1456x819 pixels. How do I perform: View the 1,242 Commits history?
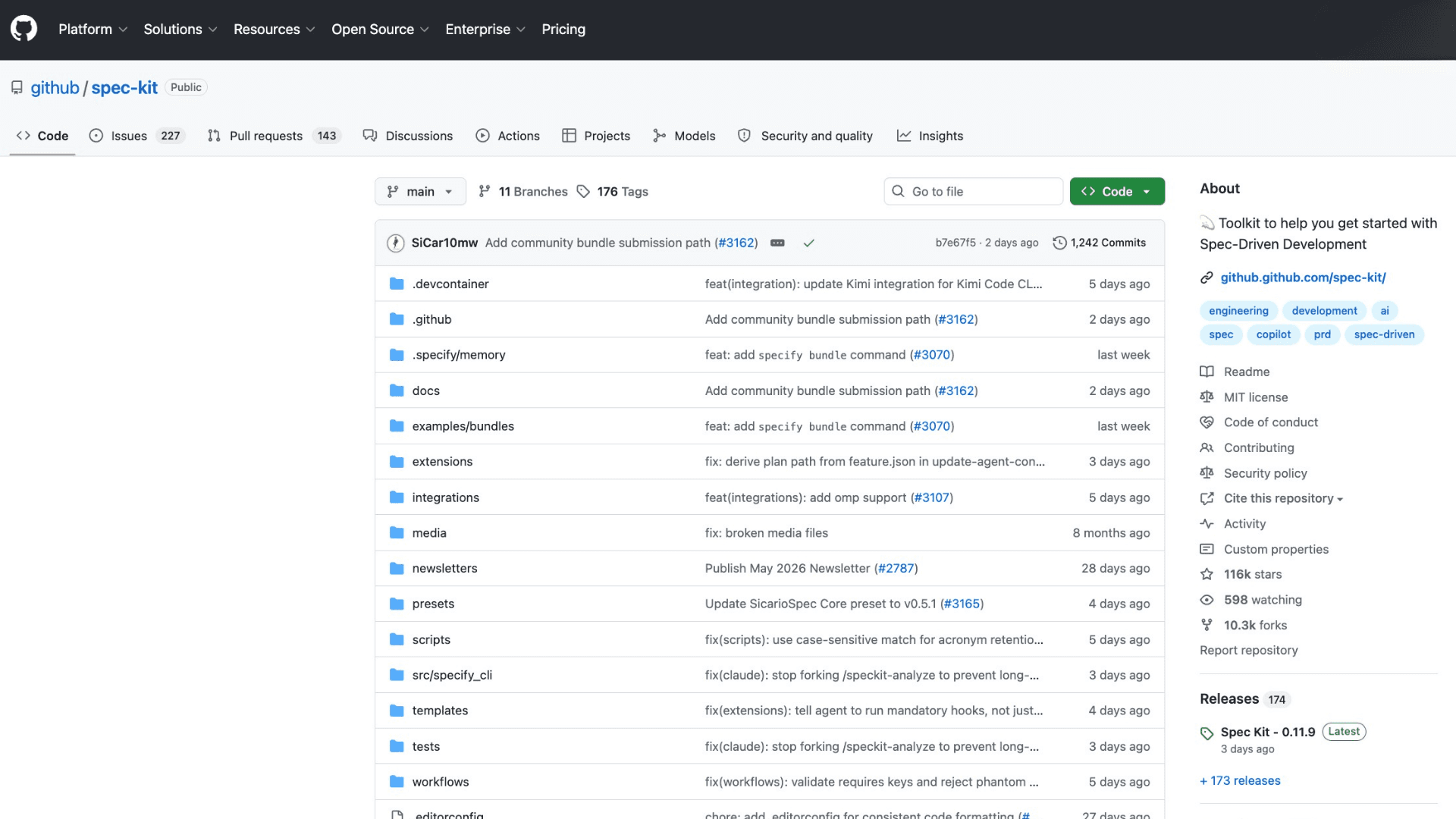tap(1100, 243)
